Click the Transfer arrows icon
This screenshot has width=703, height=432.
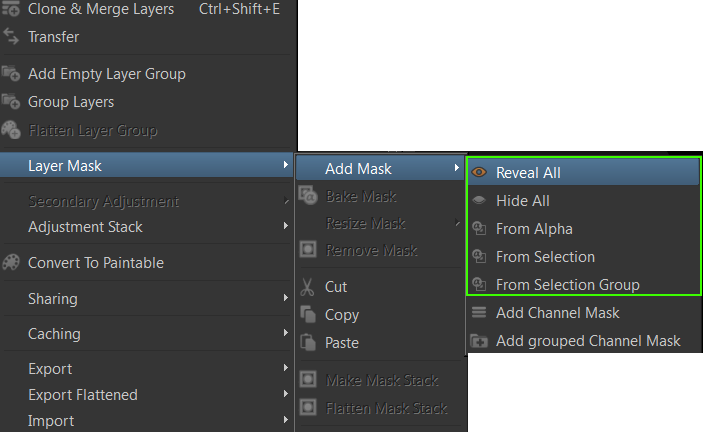pyautogui.click(x=12, y=37)
